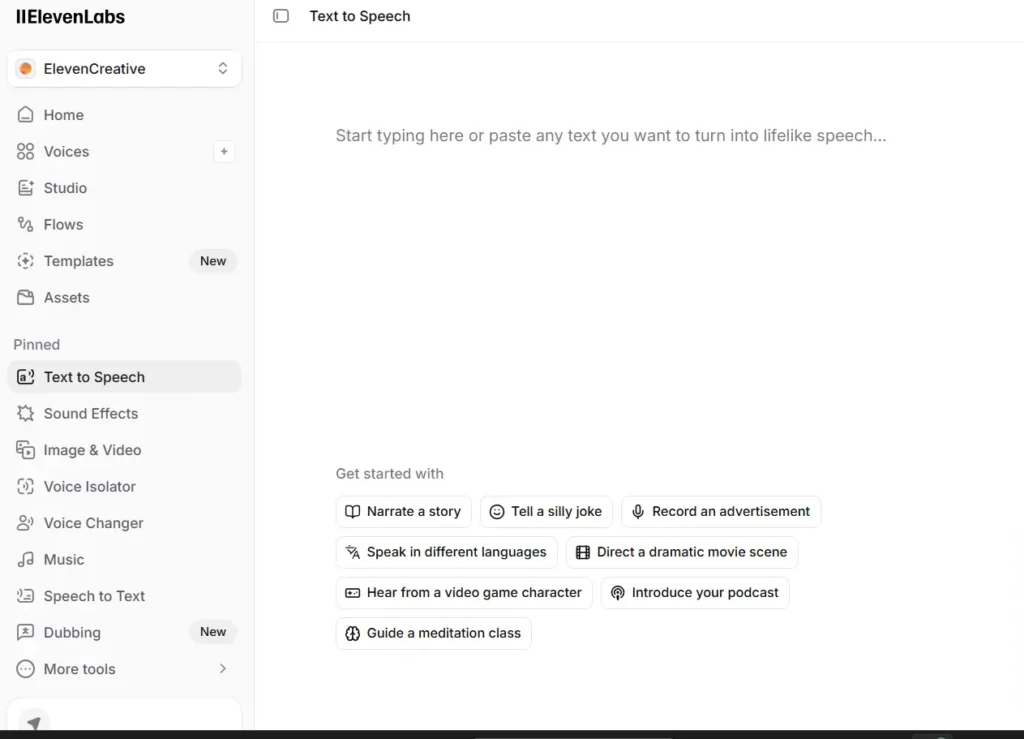Click the Get started with heading
Screen dimensions: 1024x739
click(390, 474)
